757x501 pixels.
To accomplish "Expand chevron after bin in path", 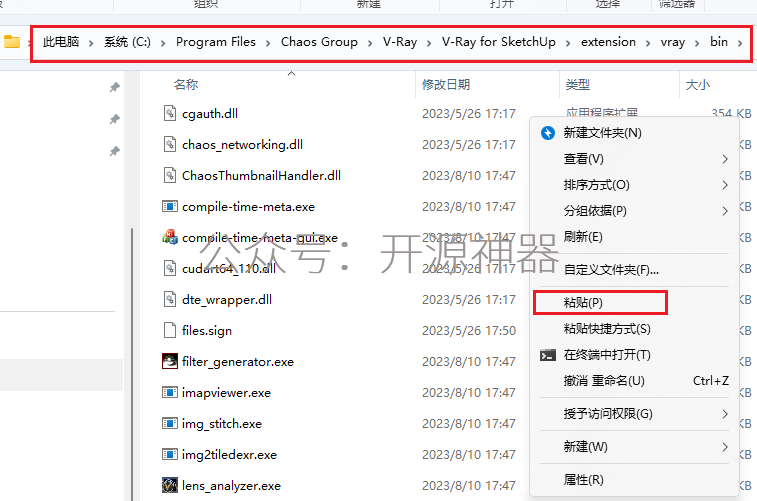I will tap(740, 43).
